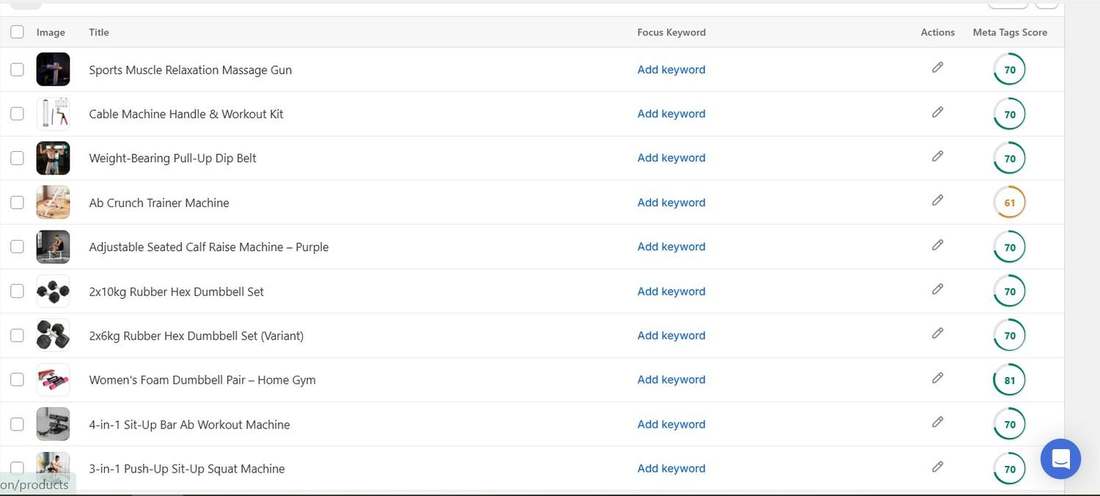This screenshot has height=496, width=1100.
Task: Click the Title column header
Action: 99,32
